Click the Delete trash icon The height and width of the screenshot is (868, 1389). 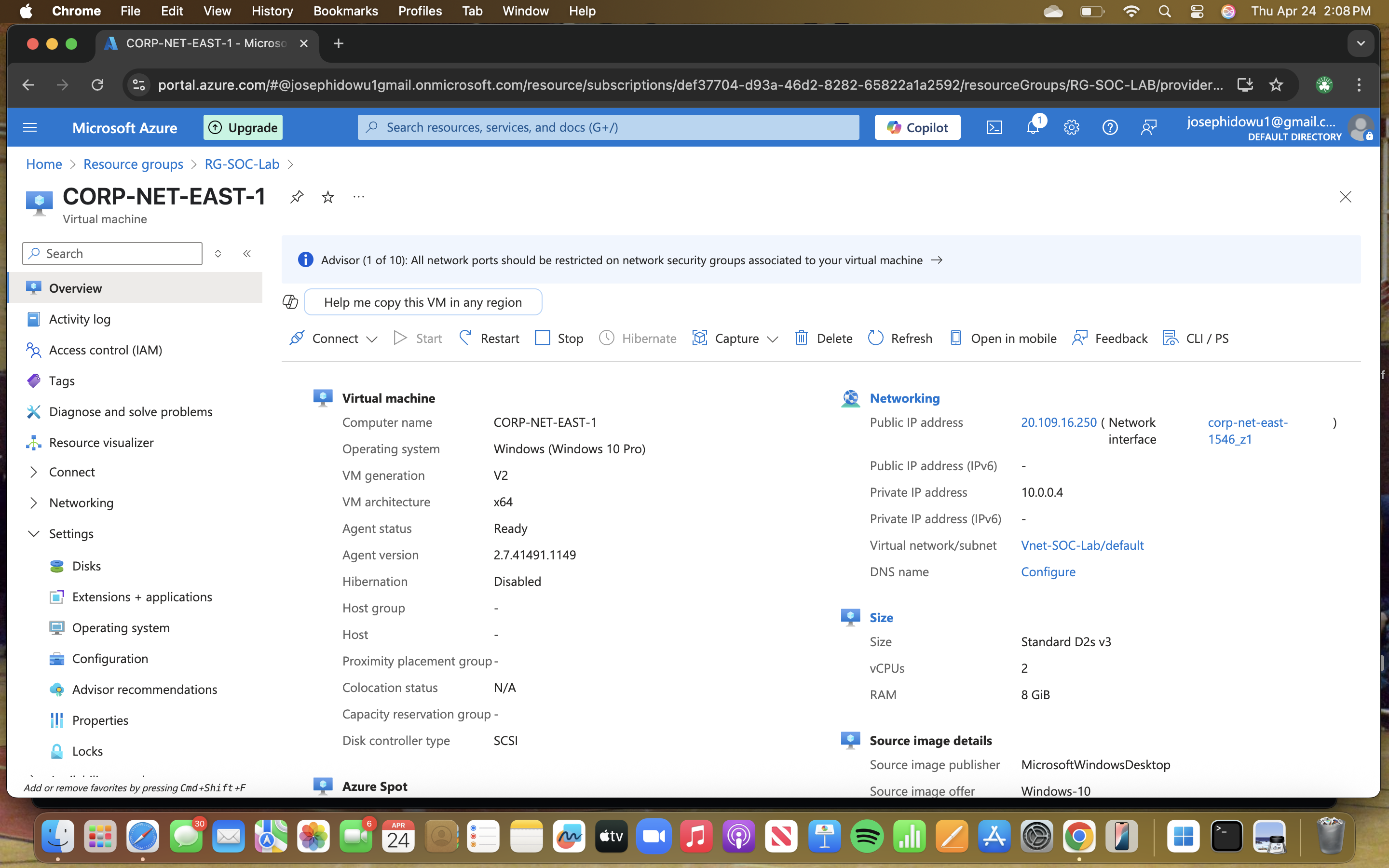point(801,338)
